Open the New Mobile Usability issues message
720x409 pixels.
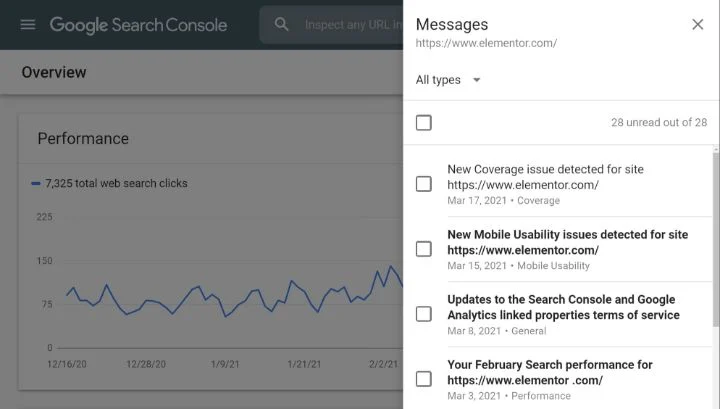click(x=567, y=242)
